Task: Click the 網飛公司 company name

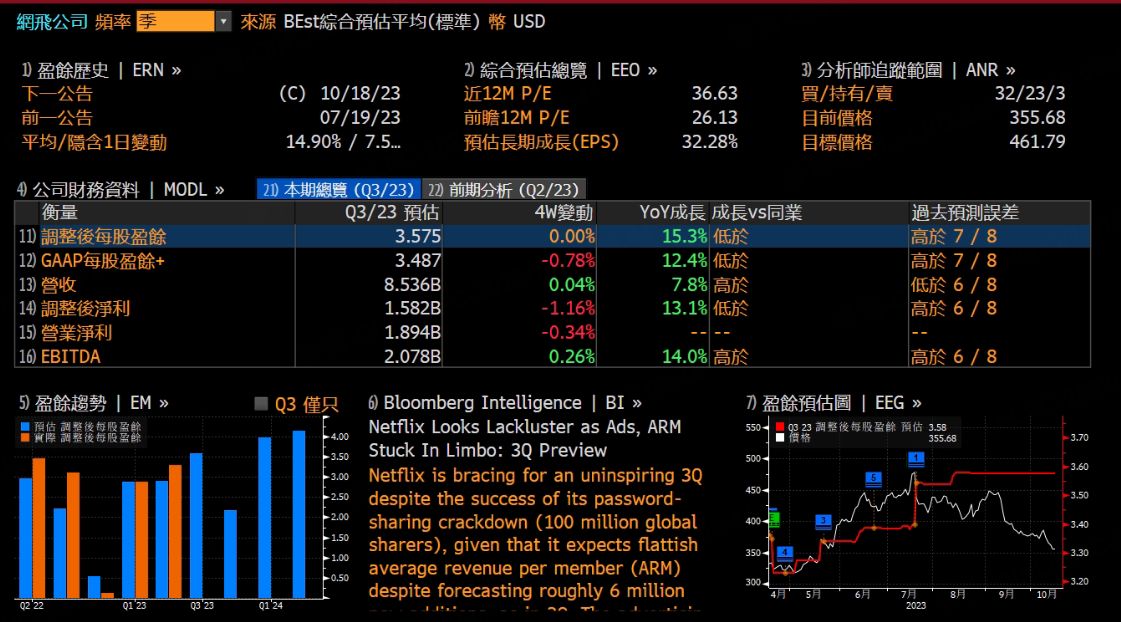Action: (x=51, y=21)
